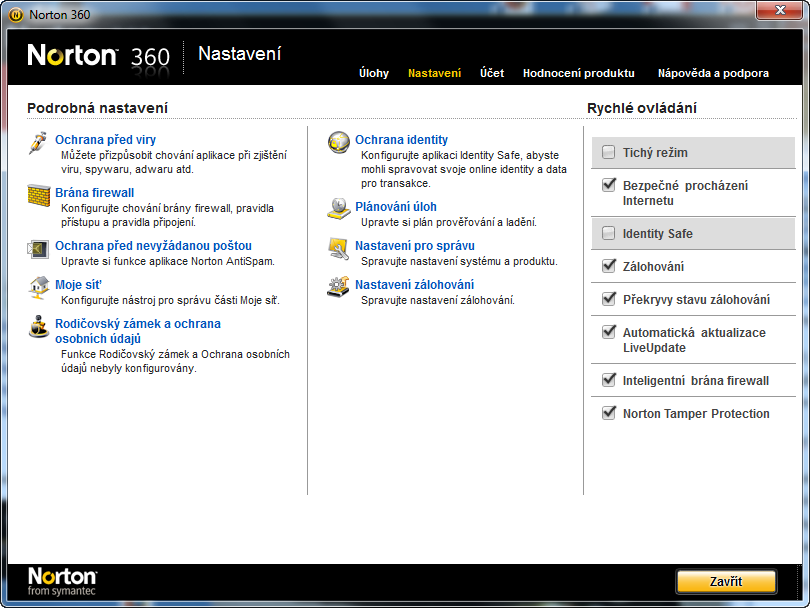Uncheck the Zálohování checkbox
Viewport: 810px width, 608px height.
click(x=609, y=266)
